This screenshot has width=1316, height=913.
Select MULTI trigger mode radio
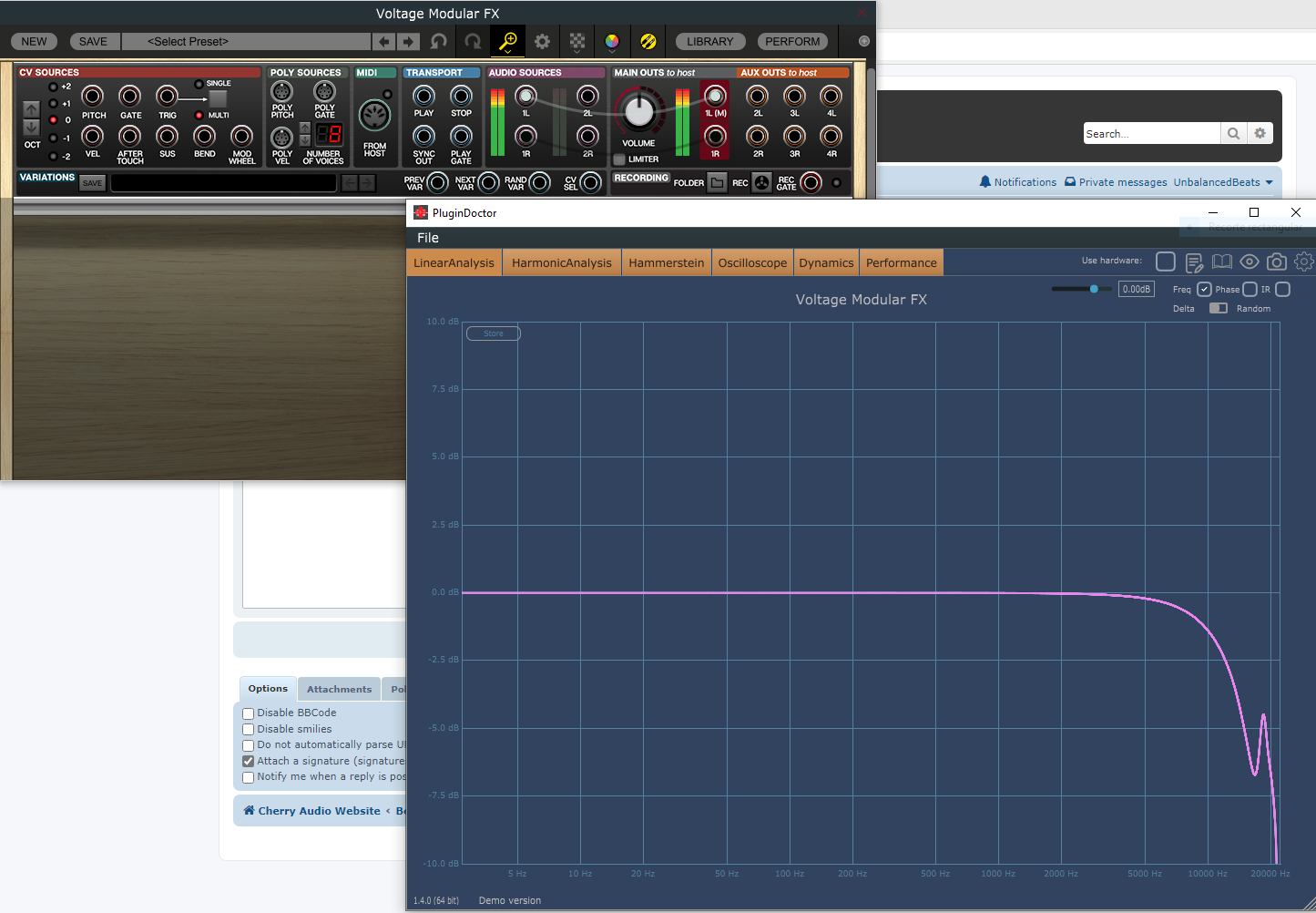[x=199, y=116]
